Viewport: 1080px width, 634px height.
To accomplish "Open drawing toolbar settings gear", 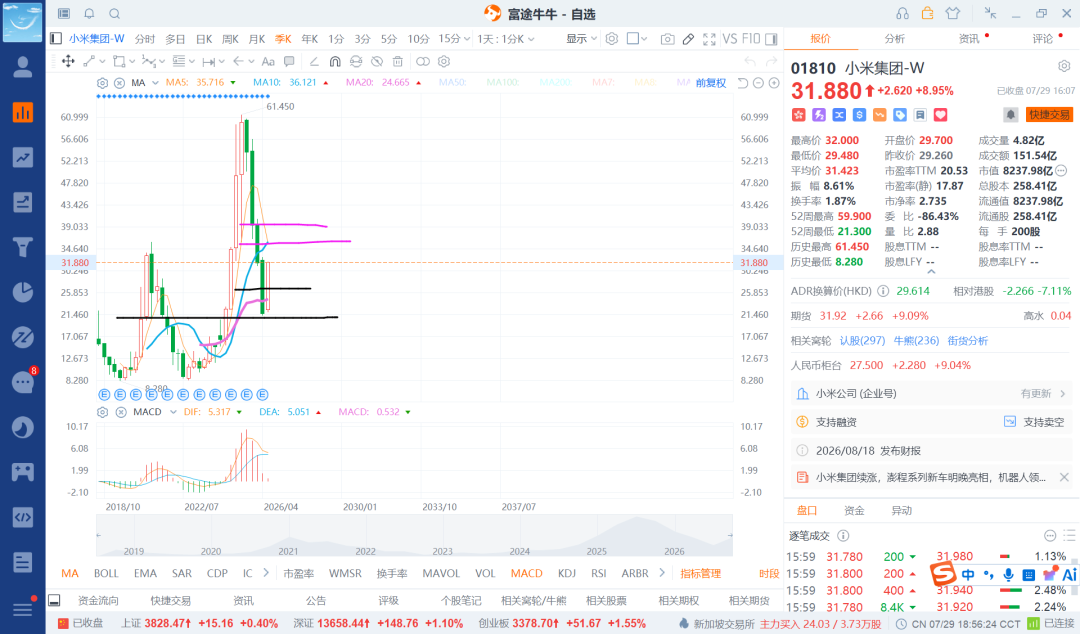I will 444,61.
